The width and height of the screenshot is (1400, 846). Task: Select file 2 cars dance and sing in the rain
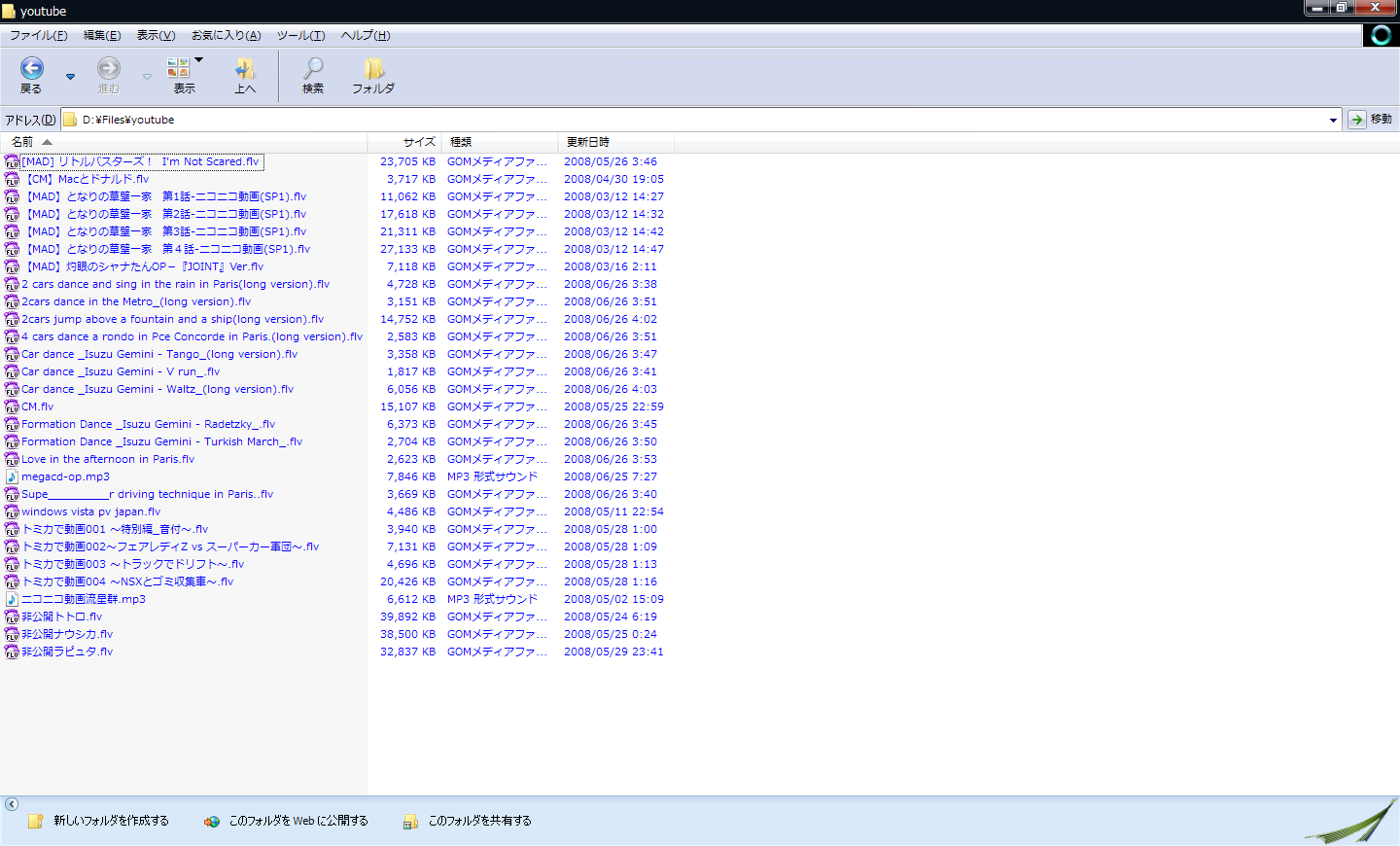[x=175, y=284]
